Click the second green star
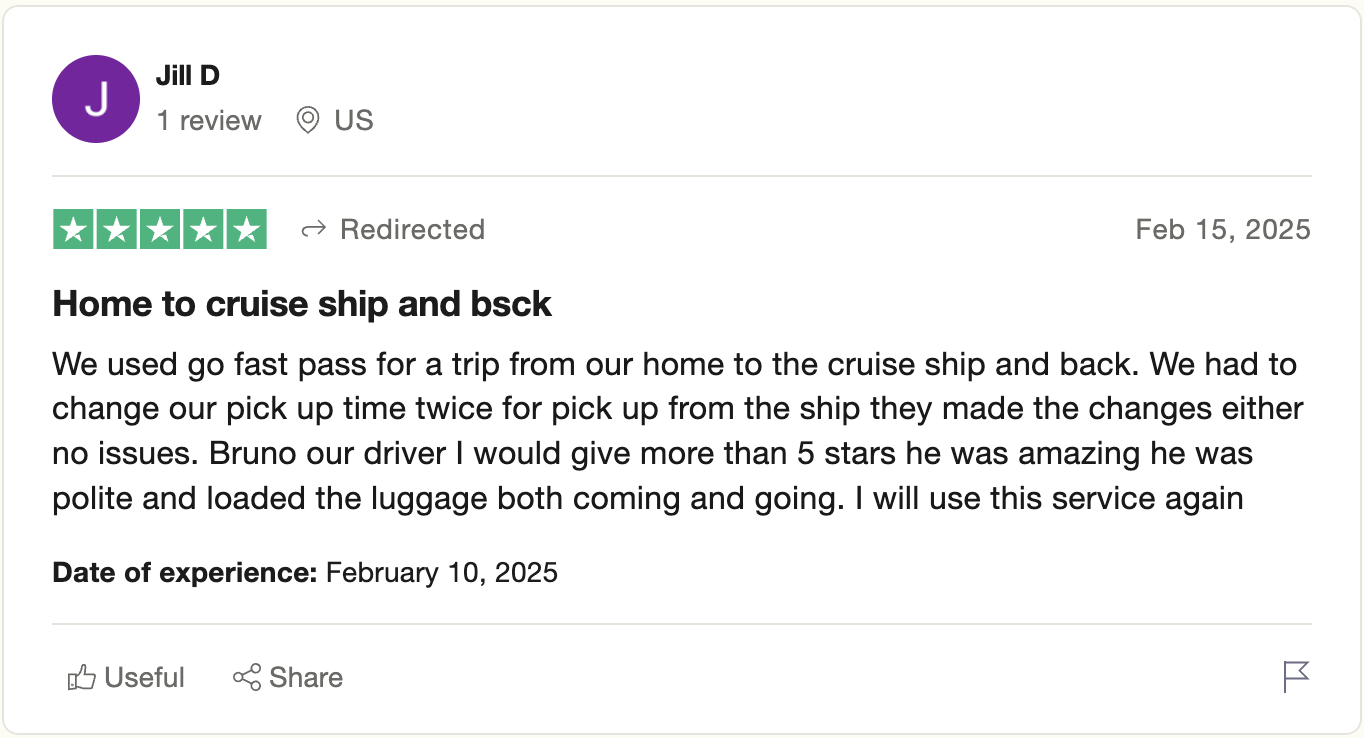 [116, 229]
